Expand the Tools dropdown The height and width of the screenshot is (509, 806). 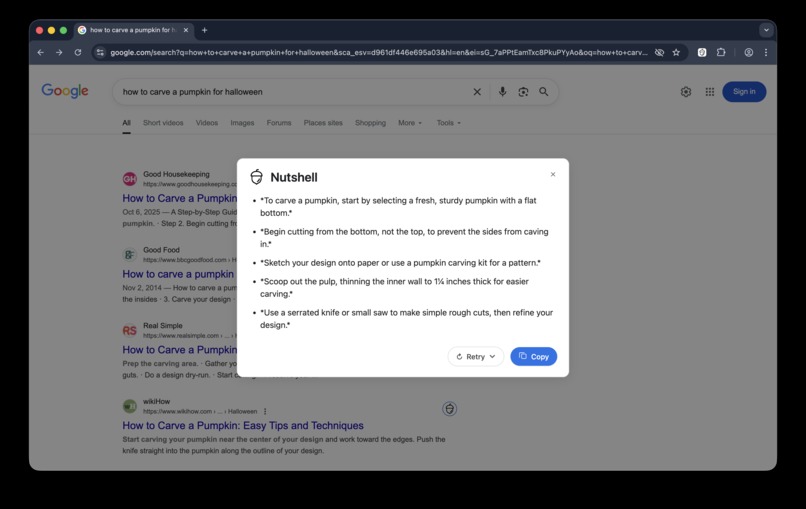[x=448, y=123]
